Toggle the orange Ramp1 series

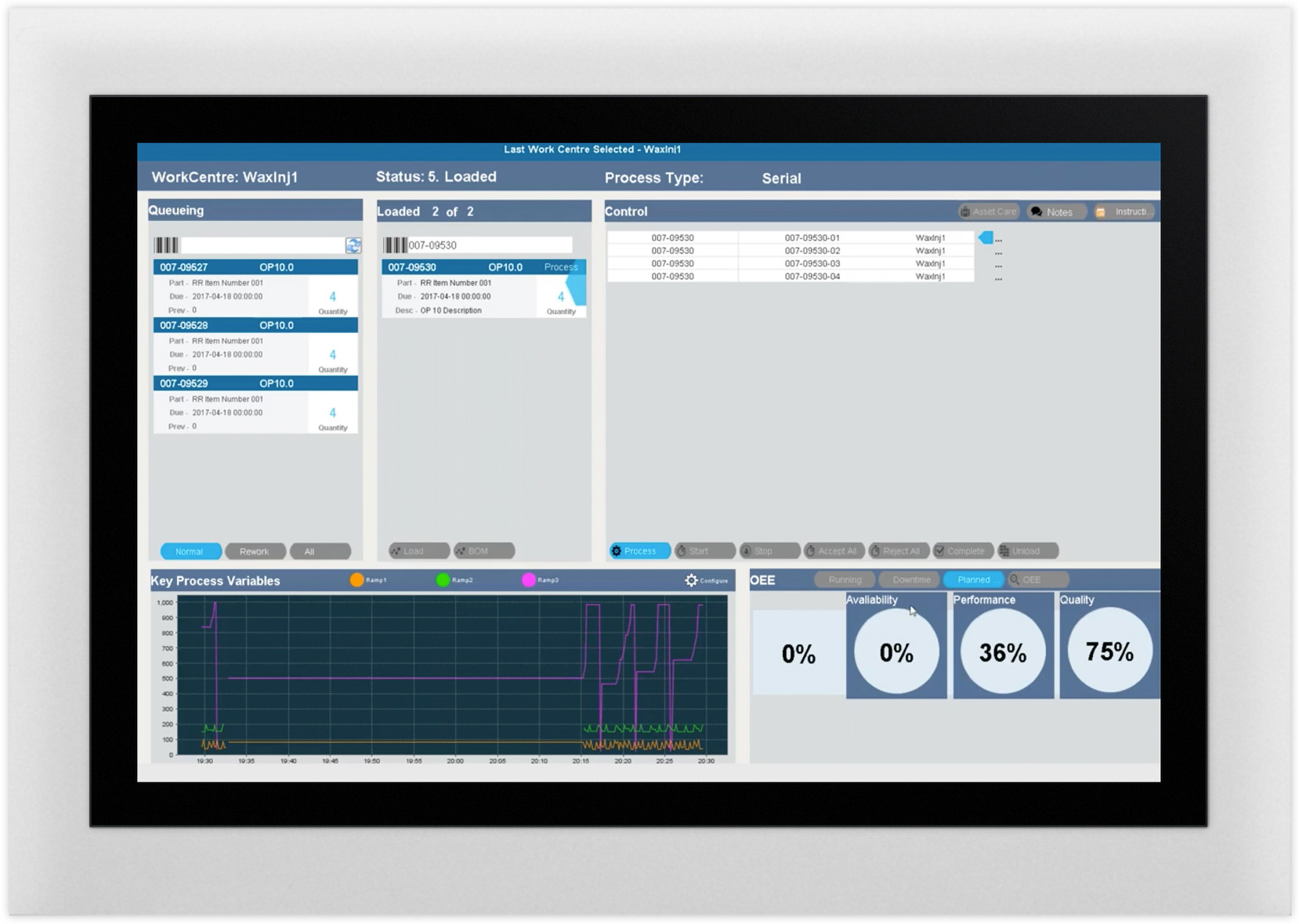pos(357,580)
